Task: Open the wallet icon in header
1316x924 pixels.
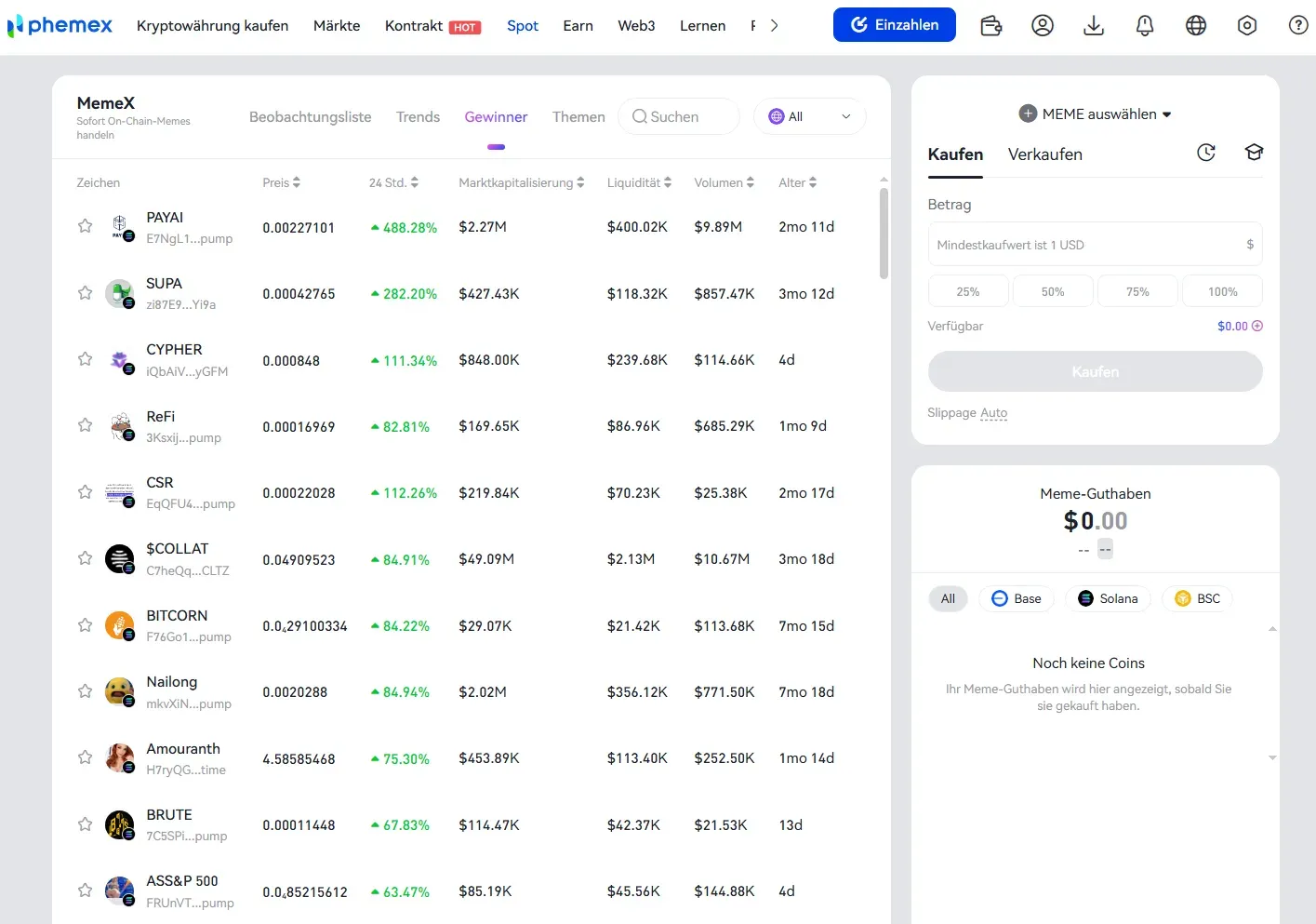Action: coord(991,26)
